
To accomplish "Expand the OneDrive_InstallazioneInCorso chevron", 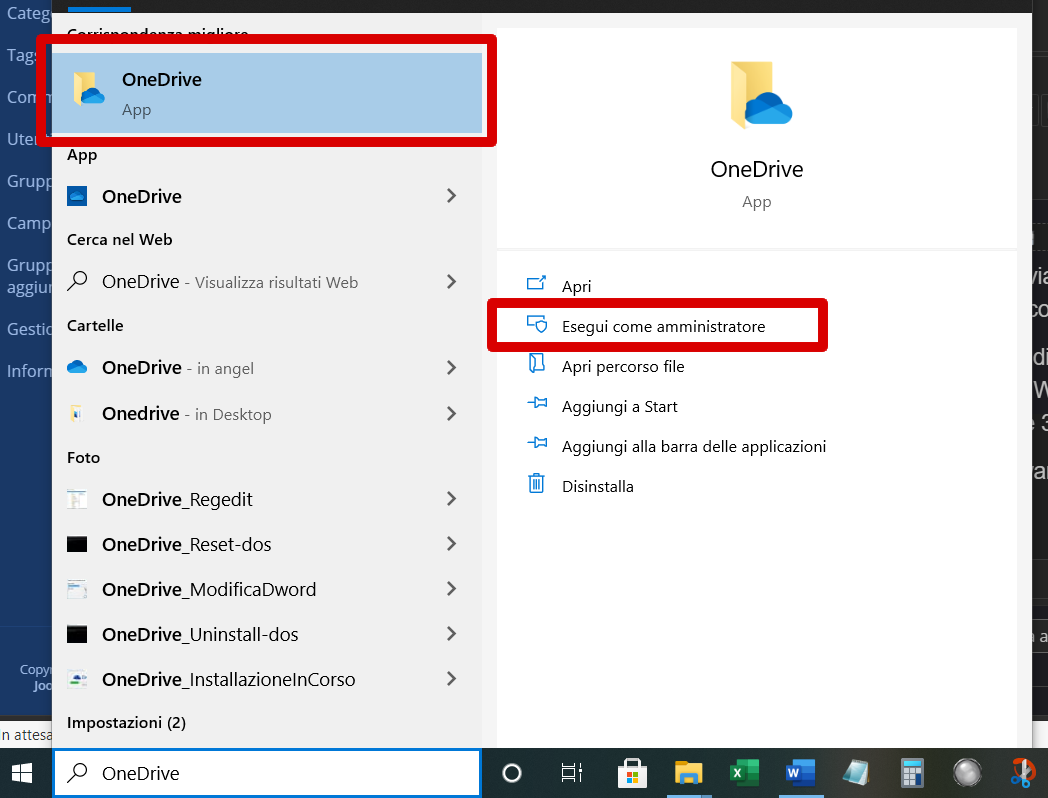I will 452,679.
